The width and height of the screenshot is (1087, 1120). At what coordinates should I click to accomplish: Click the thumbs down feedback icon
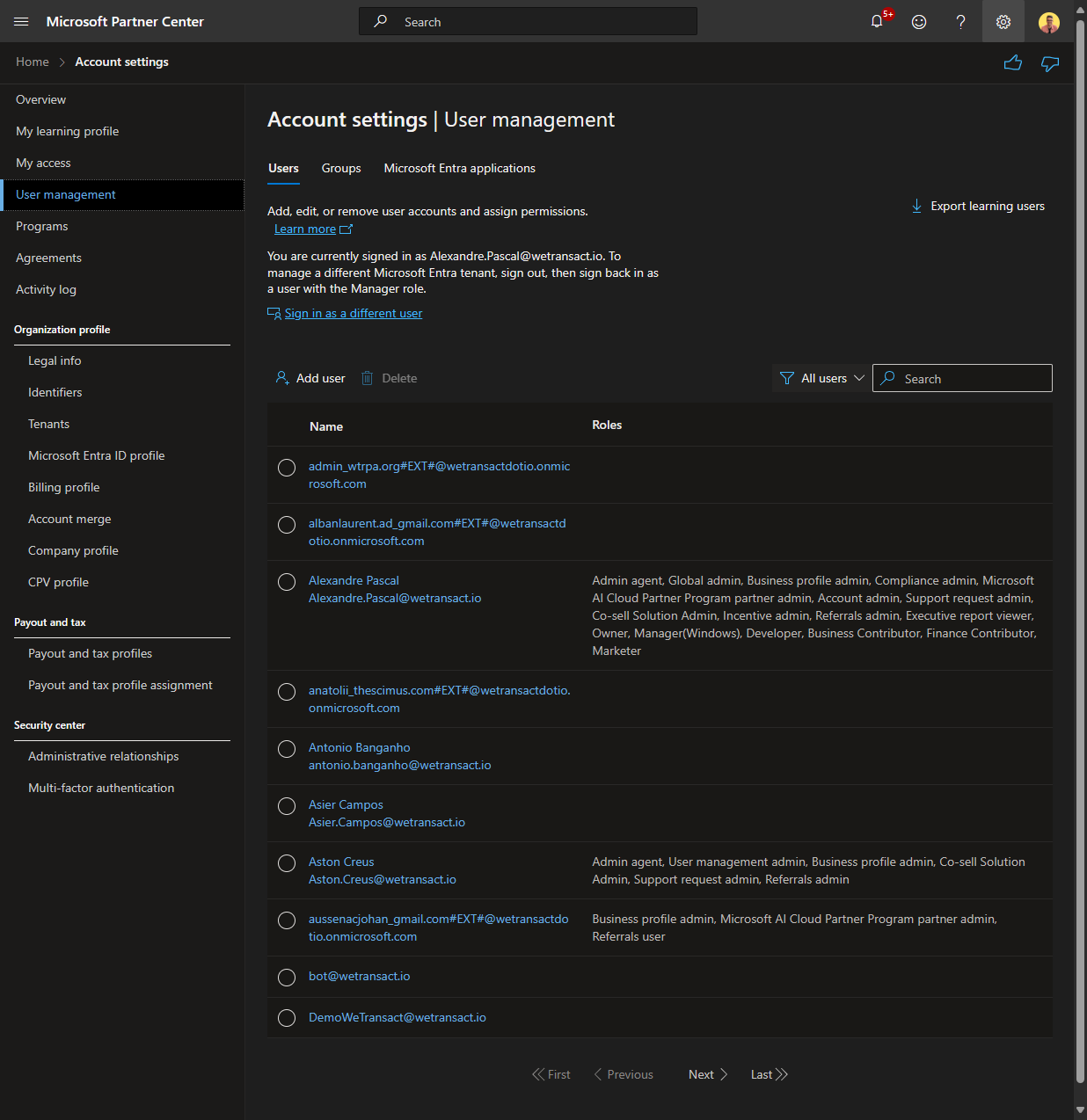pyautogui.click(x=1050, y=63)
